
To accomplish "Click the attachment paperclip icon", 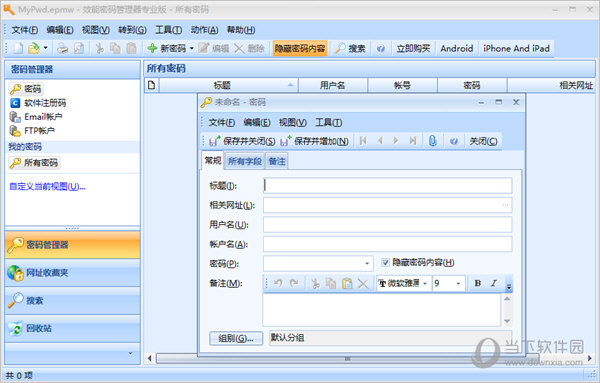I will [432, 141].
